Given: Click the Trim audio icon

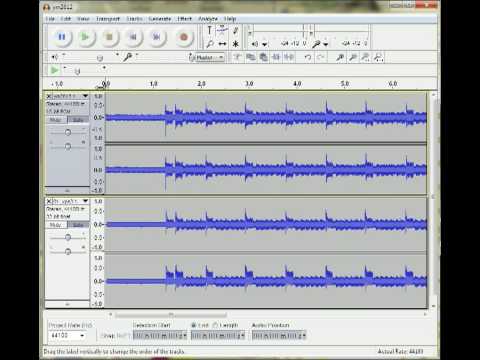Looking at the screenshot, I should [276, 57].
